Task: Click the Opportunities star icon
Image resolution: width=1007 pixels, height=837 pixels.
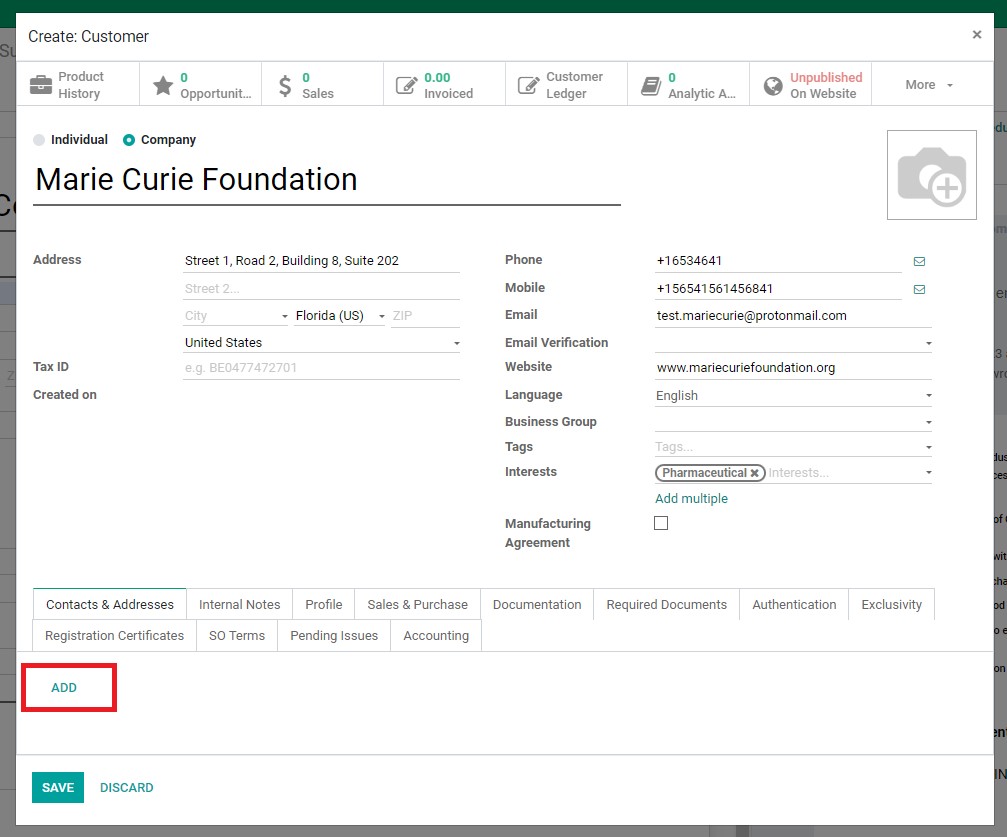Action: click(x=162, y=85)
